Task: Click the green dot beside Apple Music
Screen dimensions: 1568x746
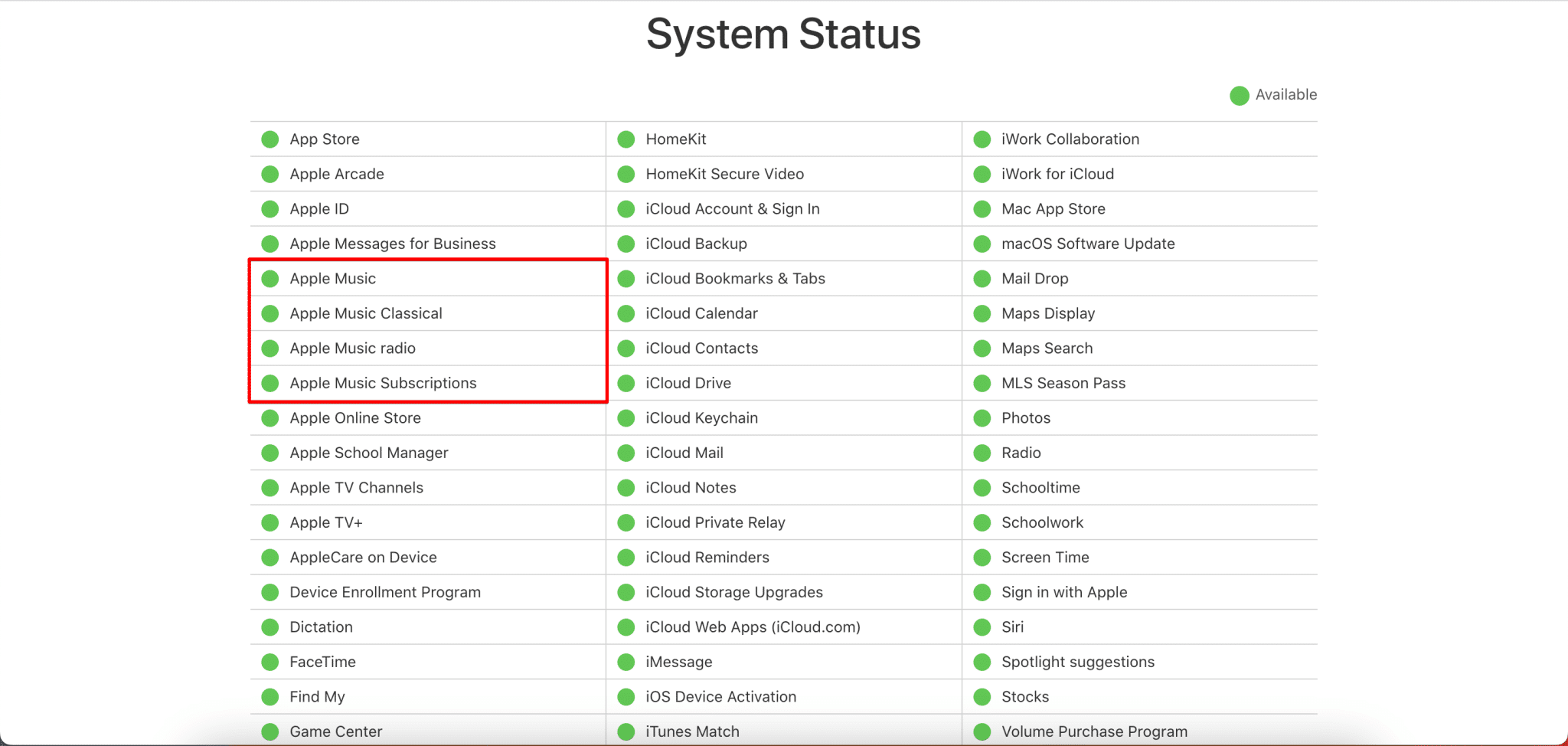Action: coord(269,279)
